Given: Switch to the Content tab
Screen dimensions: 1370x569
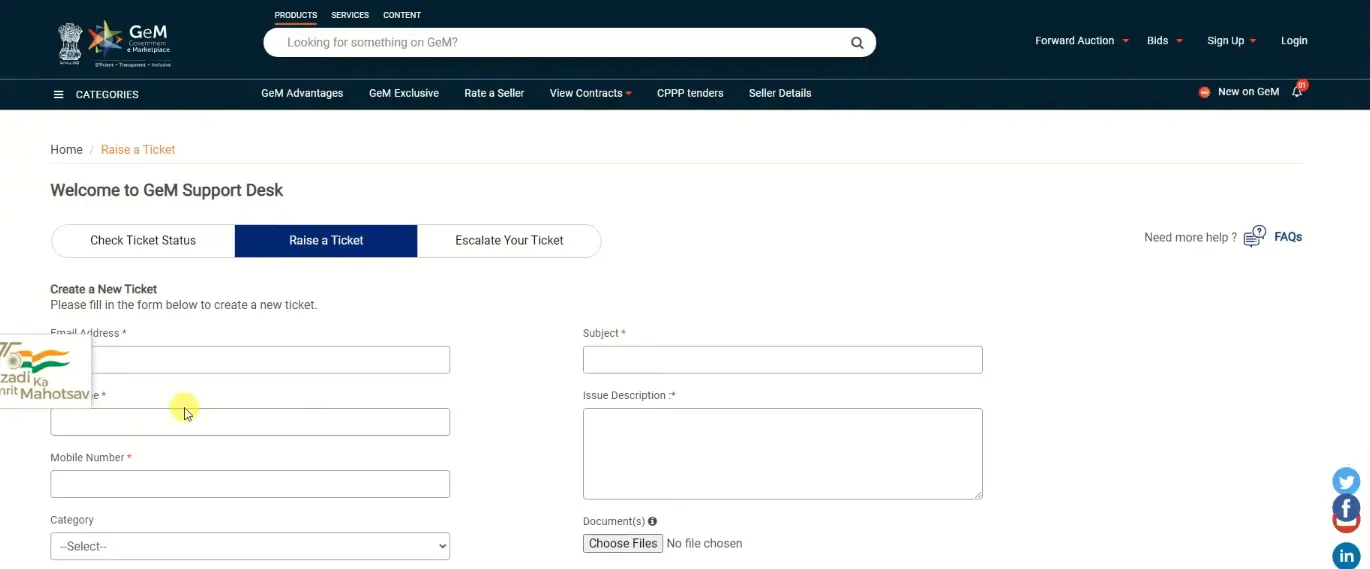Looking at the screenshot, I should [402, 15].
